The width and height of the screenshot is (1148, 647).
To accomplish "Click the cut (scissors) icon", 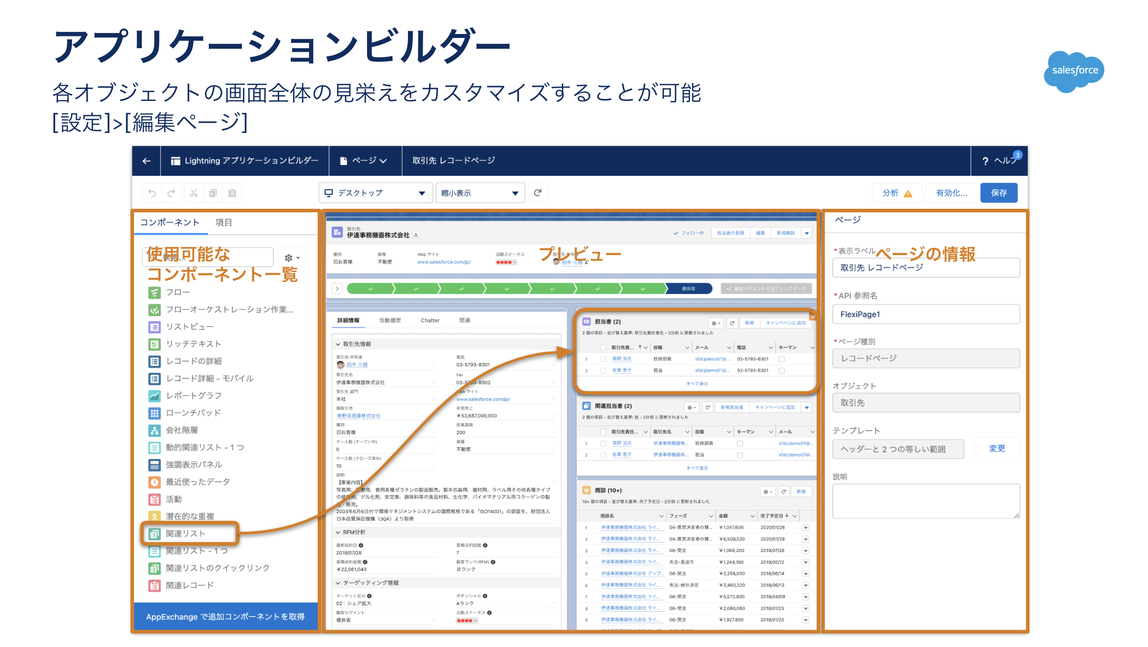I will click(193, 193).
